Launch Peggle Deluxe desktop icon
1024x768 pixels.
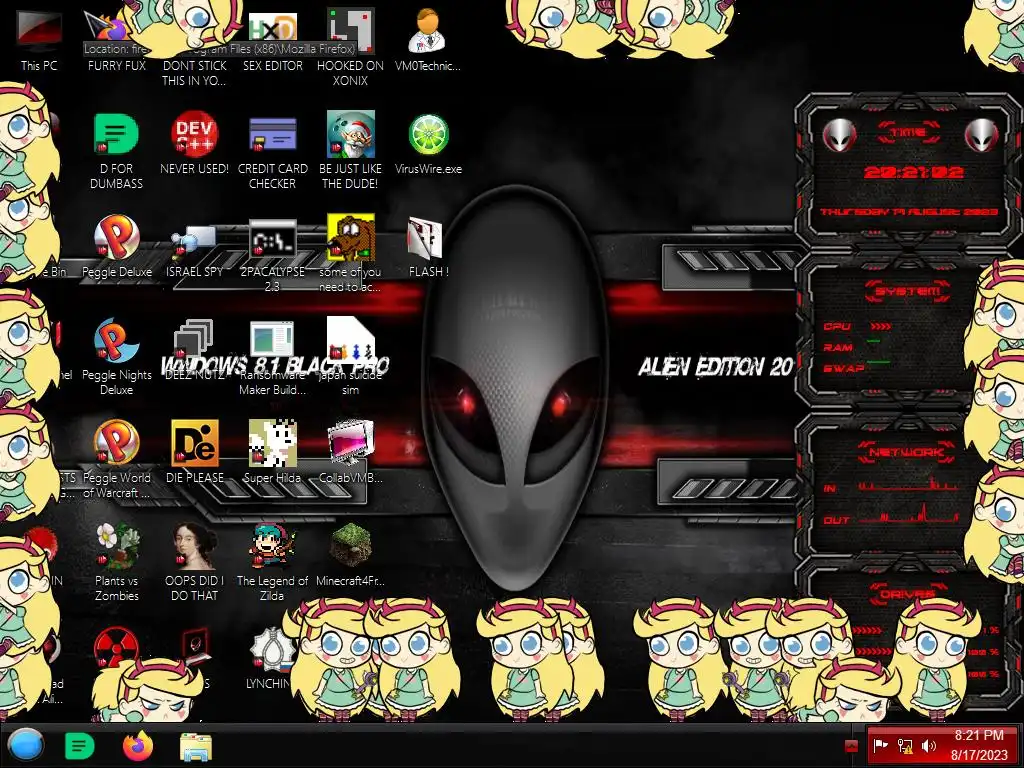pos(116,246)
